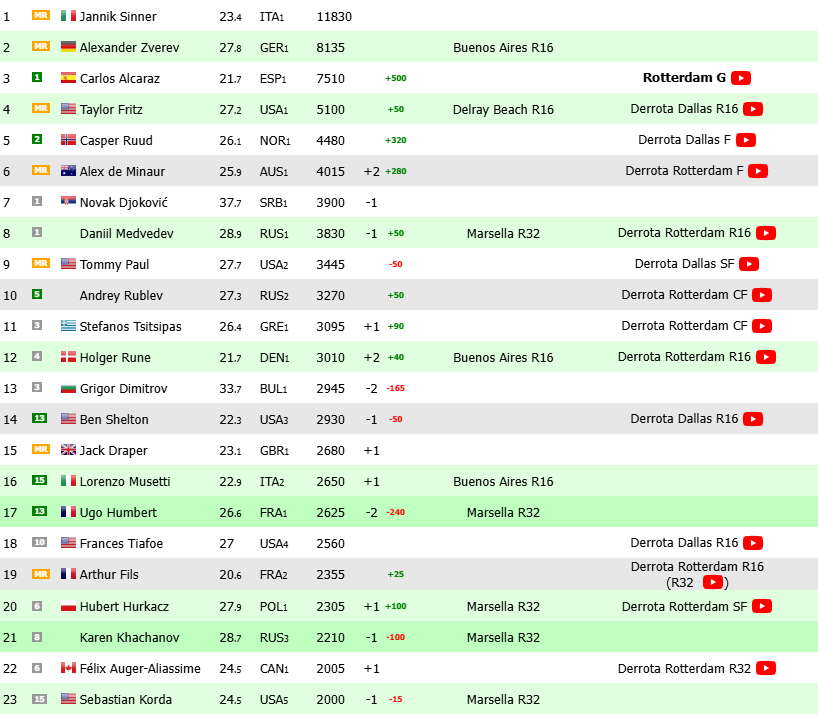Play Auger-Aliassime Rotterdam R32 video
Image resolution: width=818 pixels, height=719 pixels.
click(x=766, y=668)
